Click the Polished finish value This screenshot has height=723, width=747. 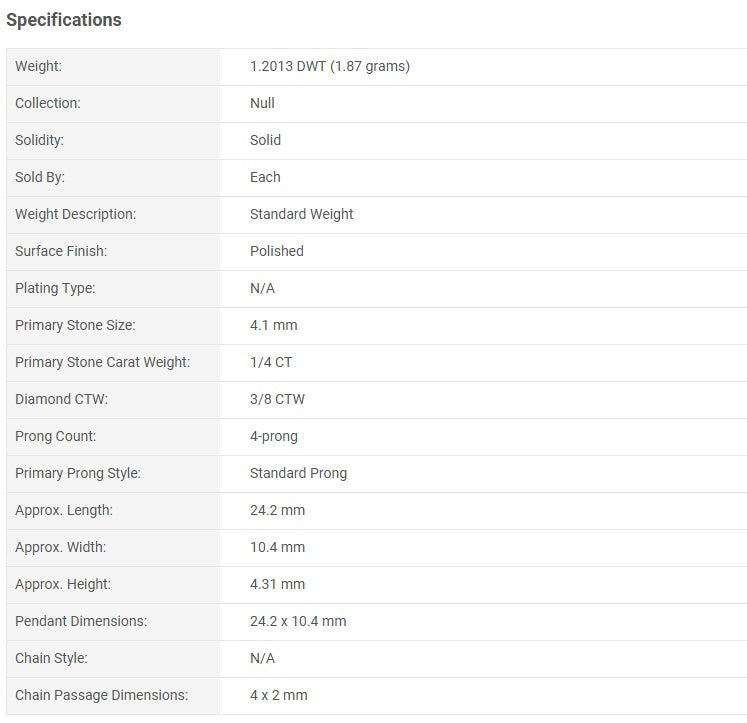(x=276, y=251)
